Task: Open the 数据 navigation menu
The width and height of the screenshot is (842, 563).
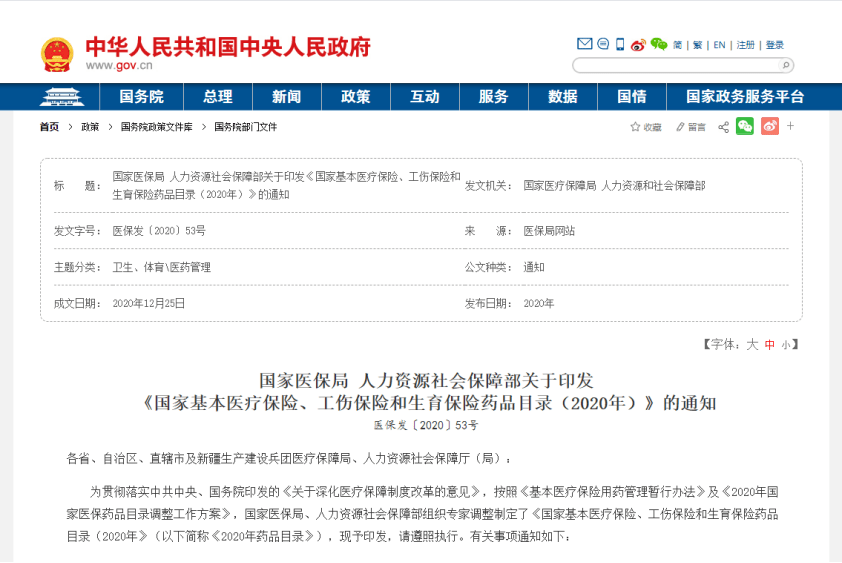Action: click(563, 97)
